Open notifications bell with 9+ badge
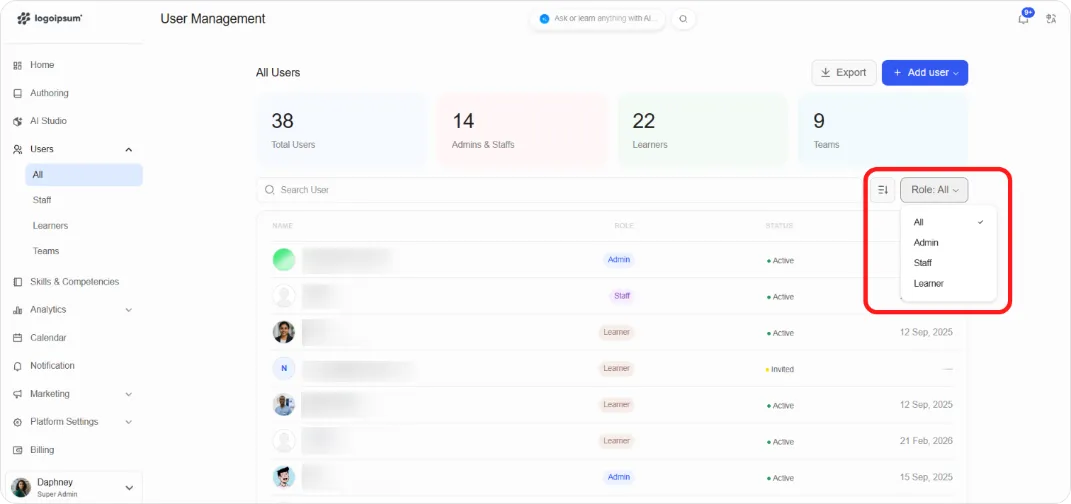Image resolution: width=1071 pixels, height=504 pixels. point(1024,18)
